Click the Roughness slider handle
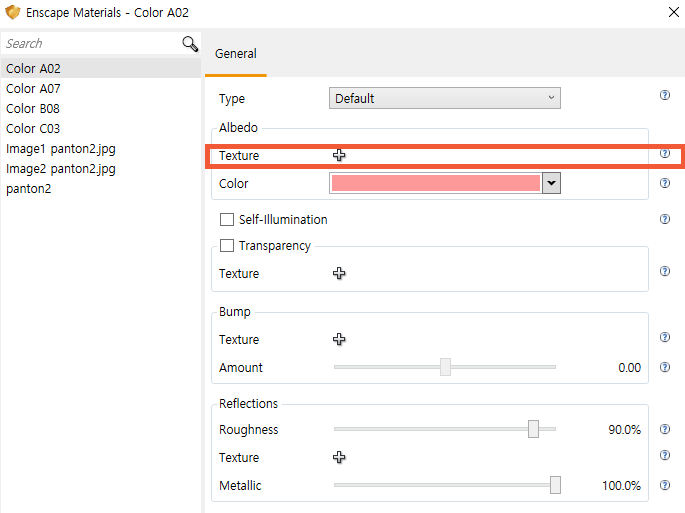 click(x=533, y=429)
